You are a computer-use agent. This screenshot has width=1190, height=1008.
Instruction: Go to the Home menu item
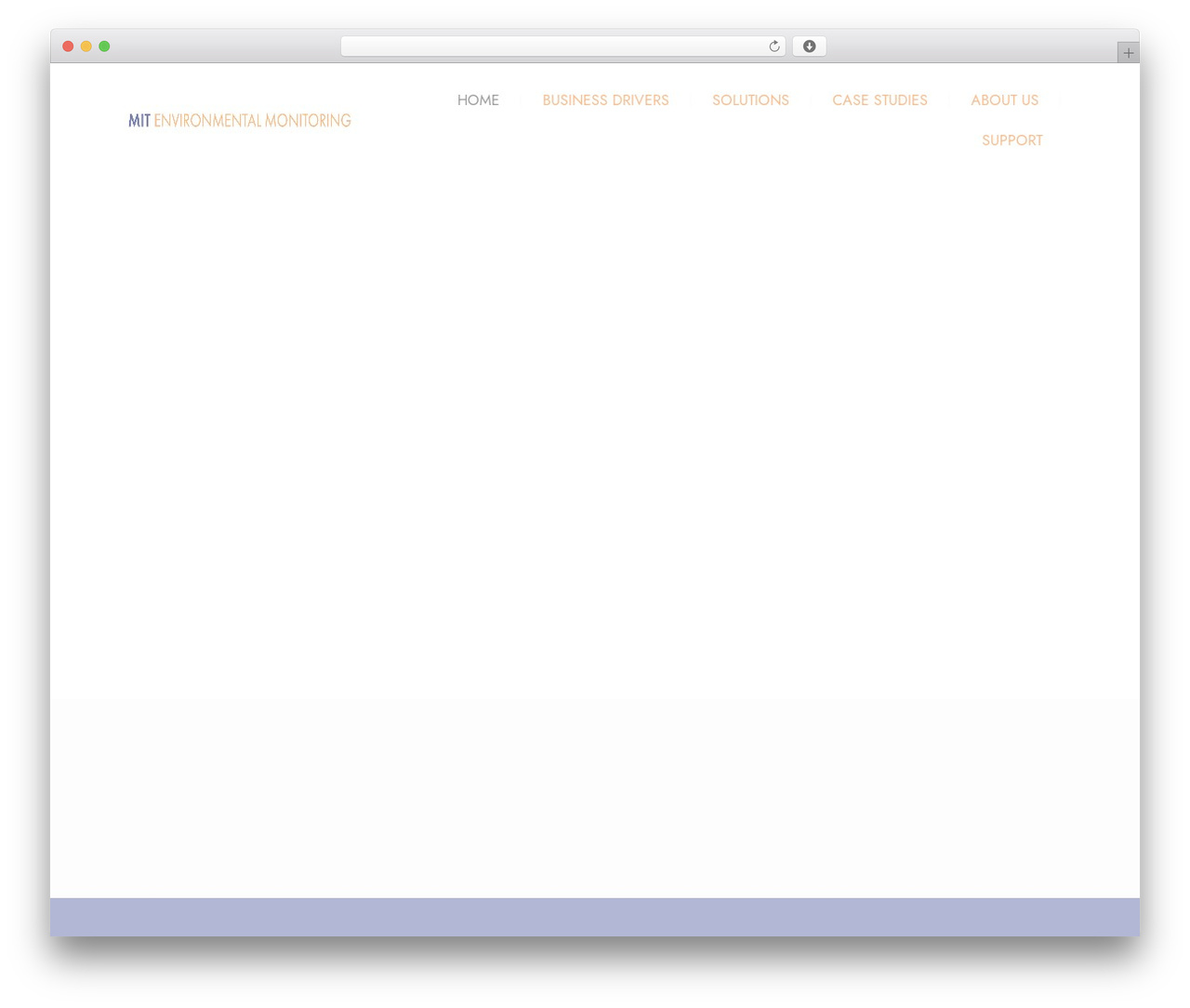click(x=478, y=100)
